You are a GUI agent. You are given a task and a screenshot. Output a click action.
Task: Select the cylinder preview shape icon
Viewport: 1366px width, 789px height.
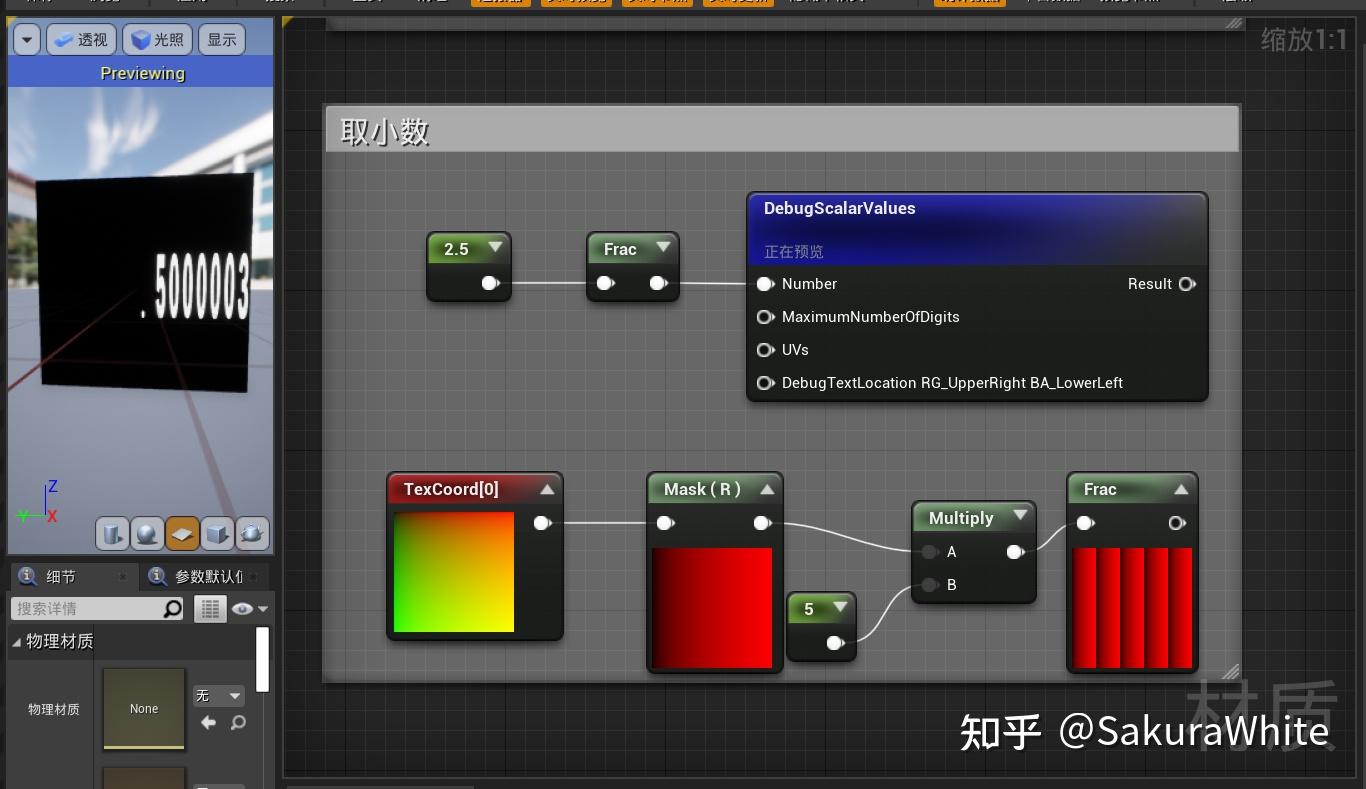(x=112, y=535)
